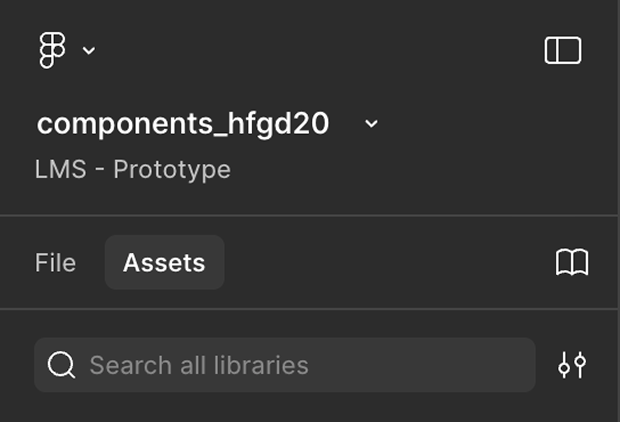Minimize the UI with the top-right panel icon
Image resolution: width=620 pixels, height=422 pixels.
(x=563, y=50)
